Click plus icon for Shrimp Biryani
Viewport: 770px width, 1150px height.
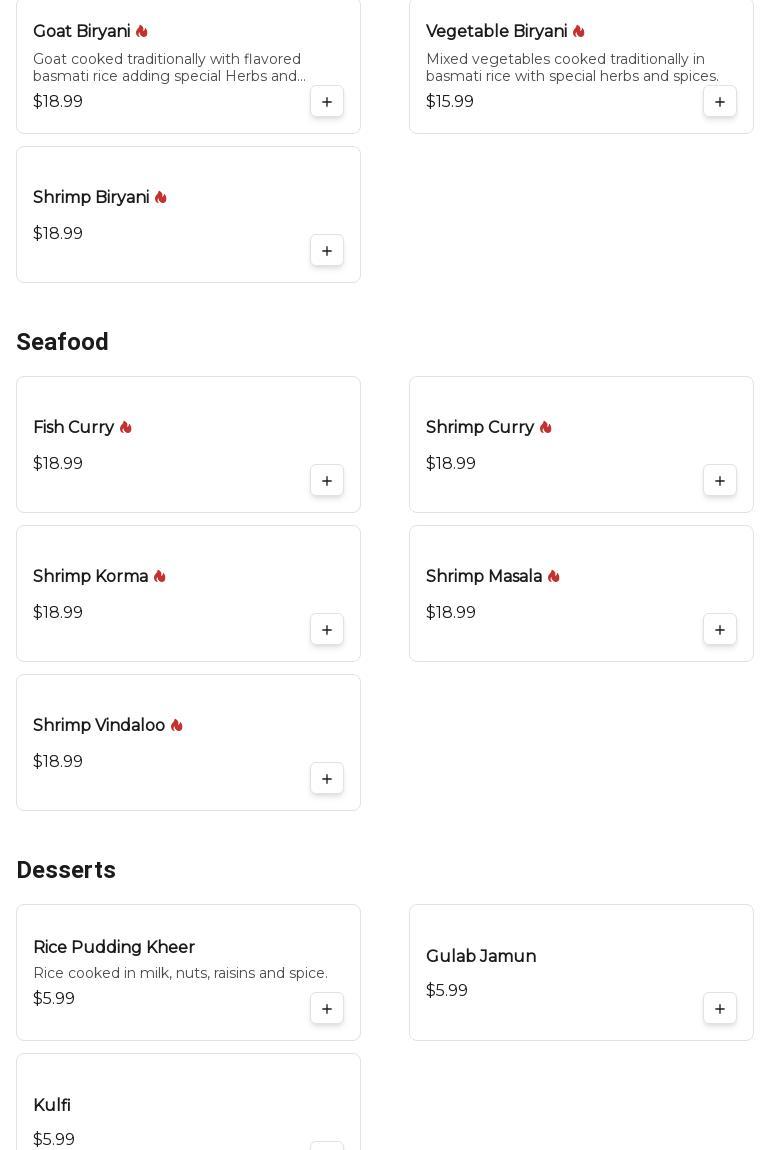tap(327, 251)
